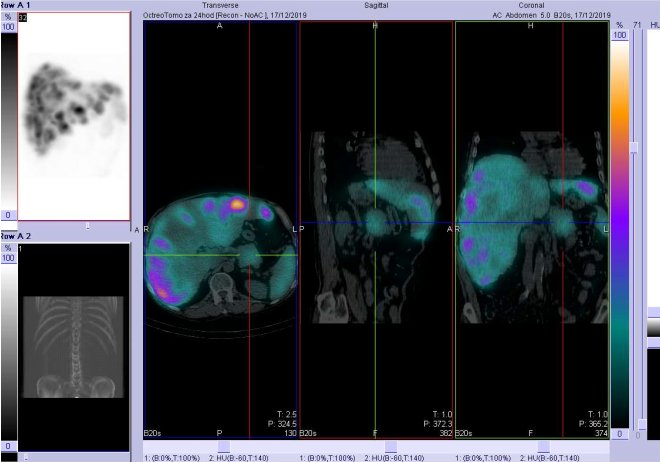Click the Coronal view title label
The width and height of the screenshot is (660, 462).
pos(530,5)
